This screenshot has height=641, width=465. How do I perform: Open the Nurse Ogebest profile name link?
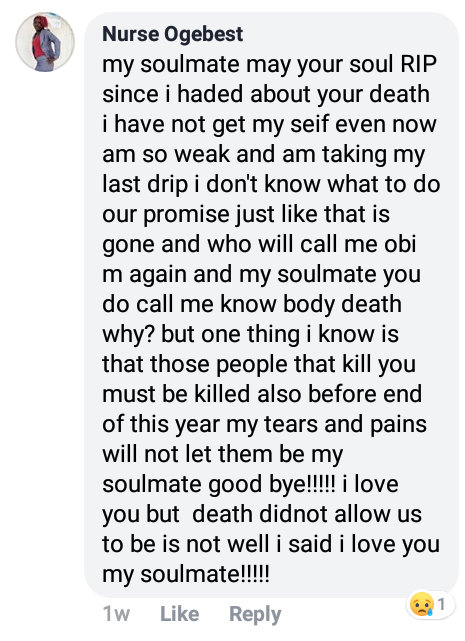click(173, 34)
